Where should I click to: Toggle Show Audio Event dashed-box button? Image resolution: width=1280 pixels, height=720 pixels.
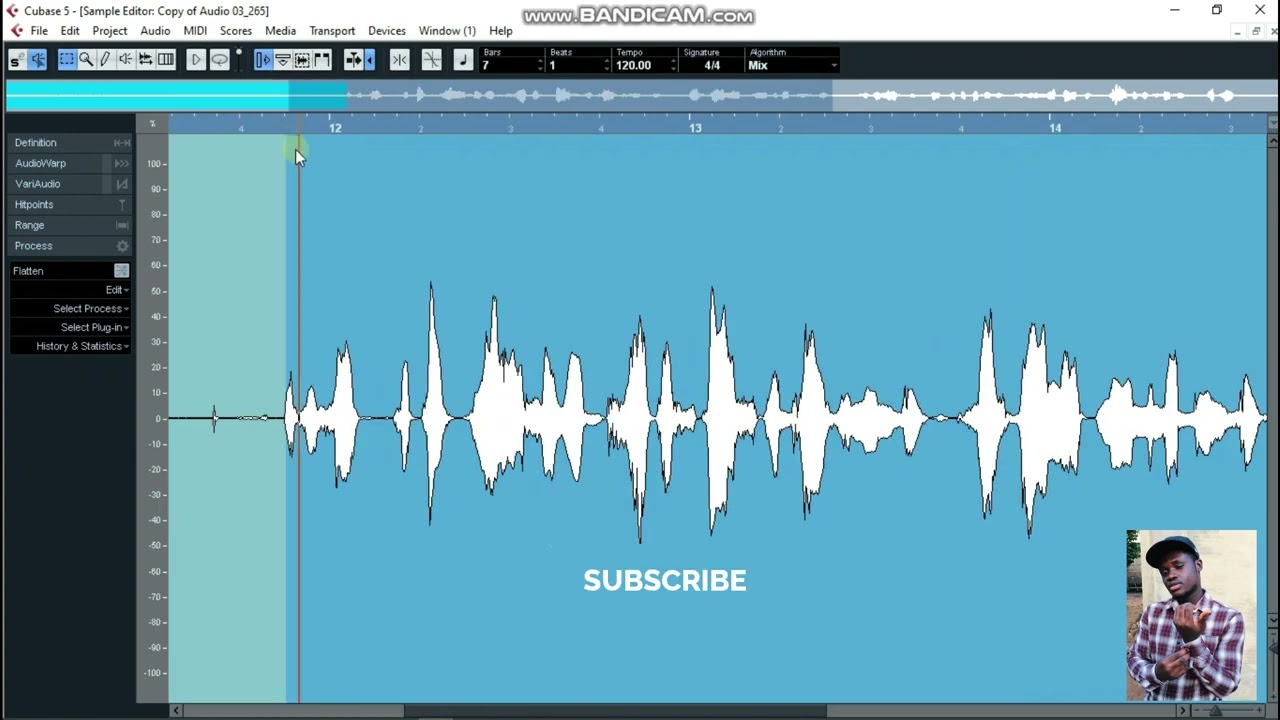tap(302, 60)
